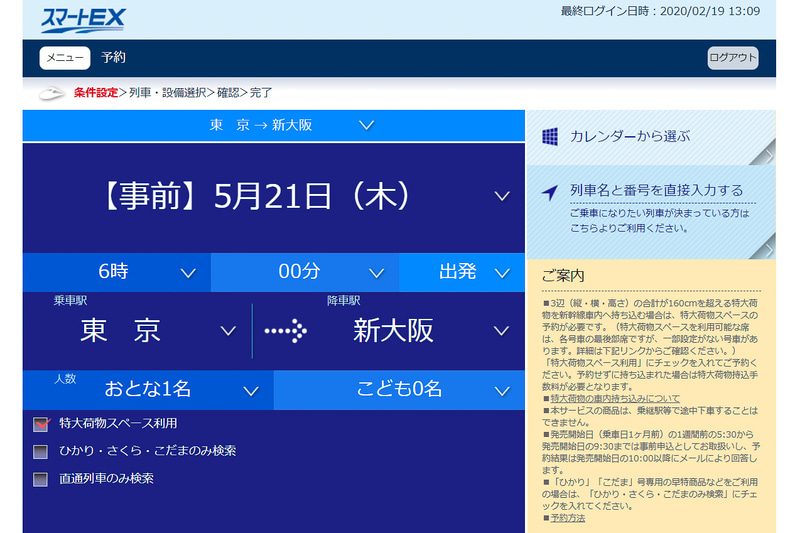Click the 最終ログイン日時 timestamp text
800x533 pixels.
tap(660, 11)
